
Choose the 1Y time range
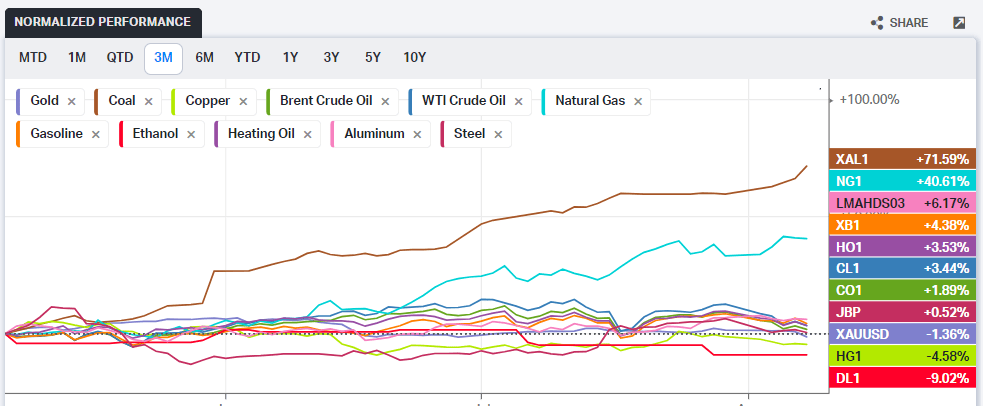pos(290,57)
